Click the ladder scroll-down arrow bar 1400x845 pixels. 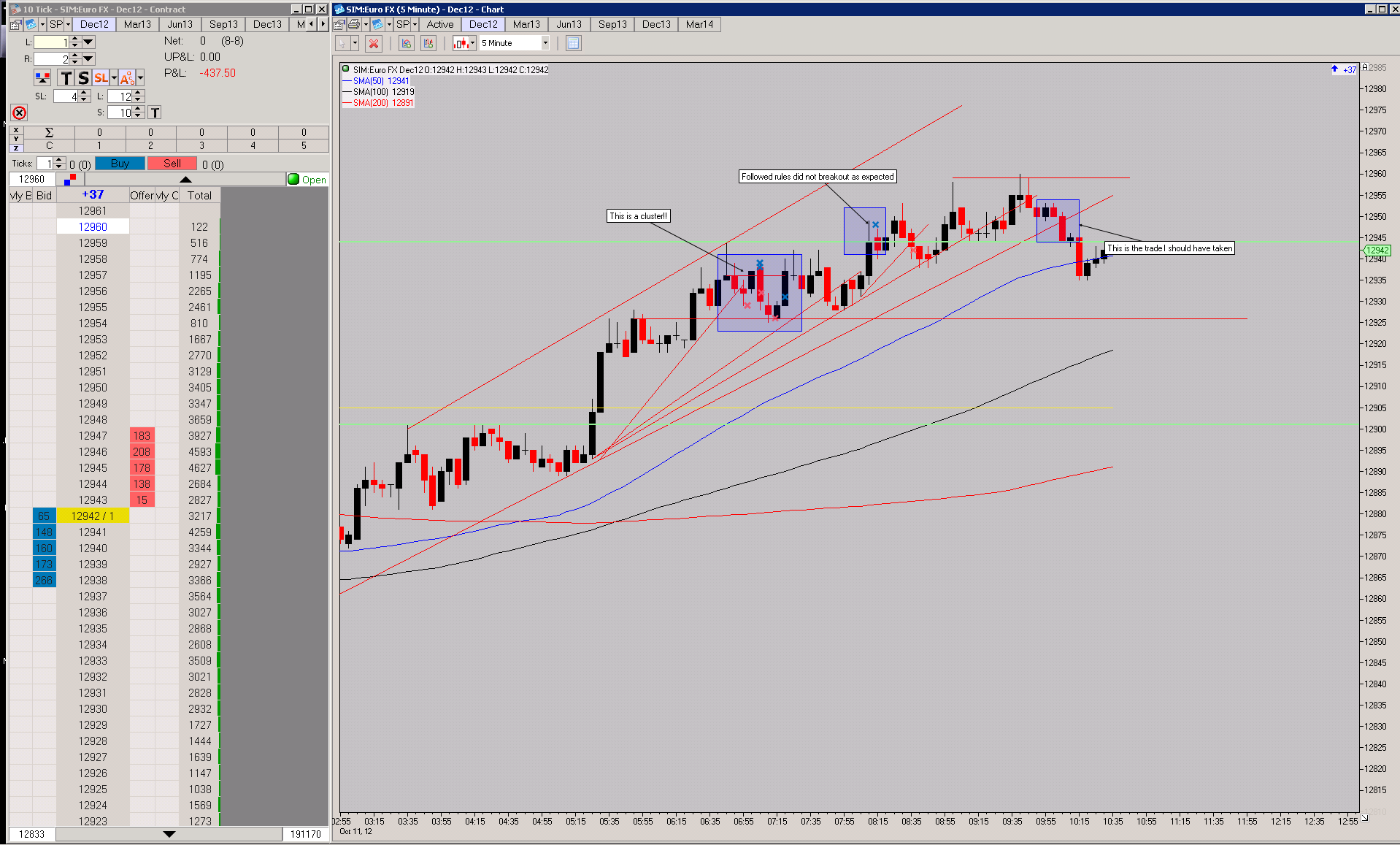click(x=169, y=834)
